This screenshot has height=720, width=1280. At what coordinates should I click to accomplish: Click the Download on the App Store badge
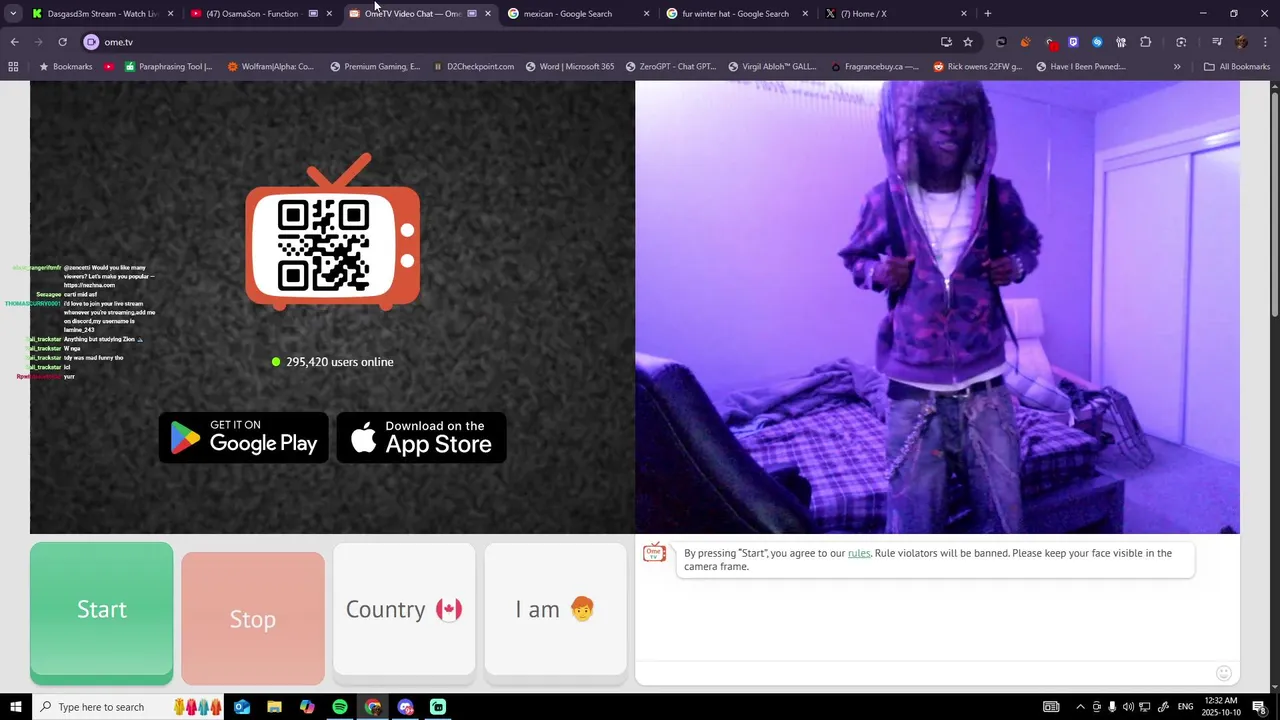point(421,437)
